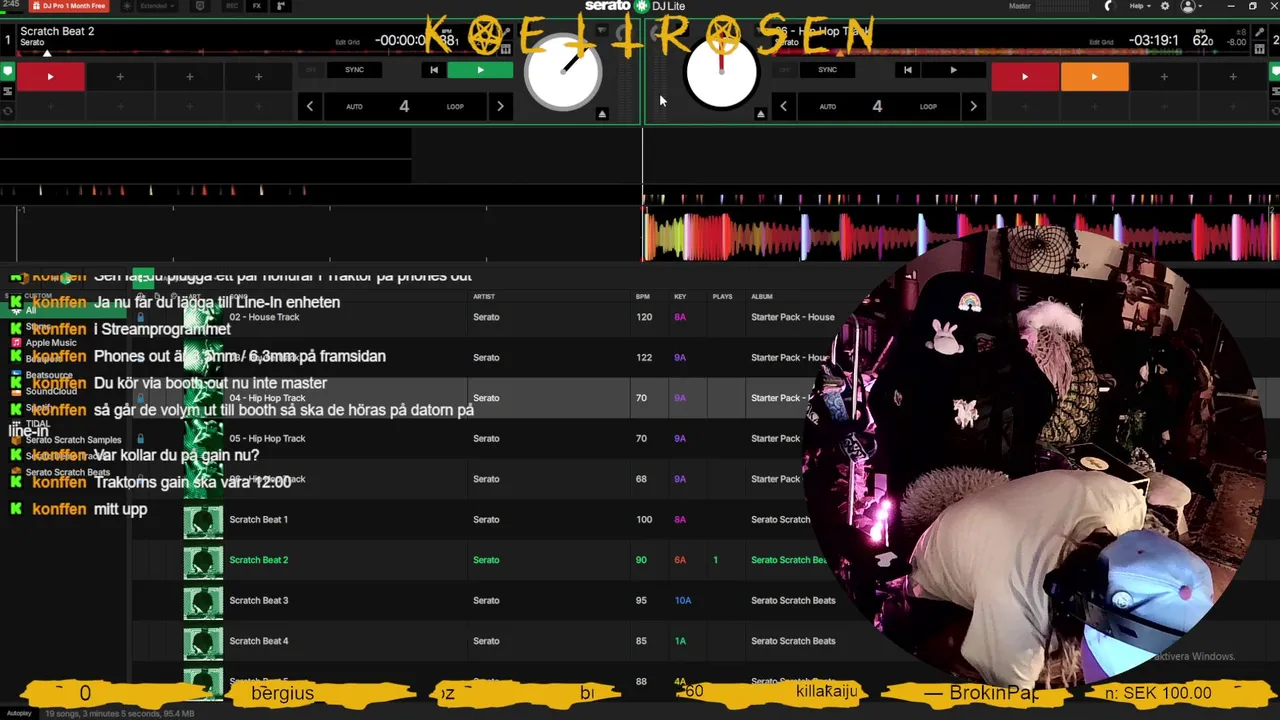Image resolution: width=1280 pixels, height=720 pixels.
Task: Select the cue points pad mode on deck 1
Action: pyautogui.click(x=7, y=72)
